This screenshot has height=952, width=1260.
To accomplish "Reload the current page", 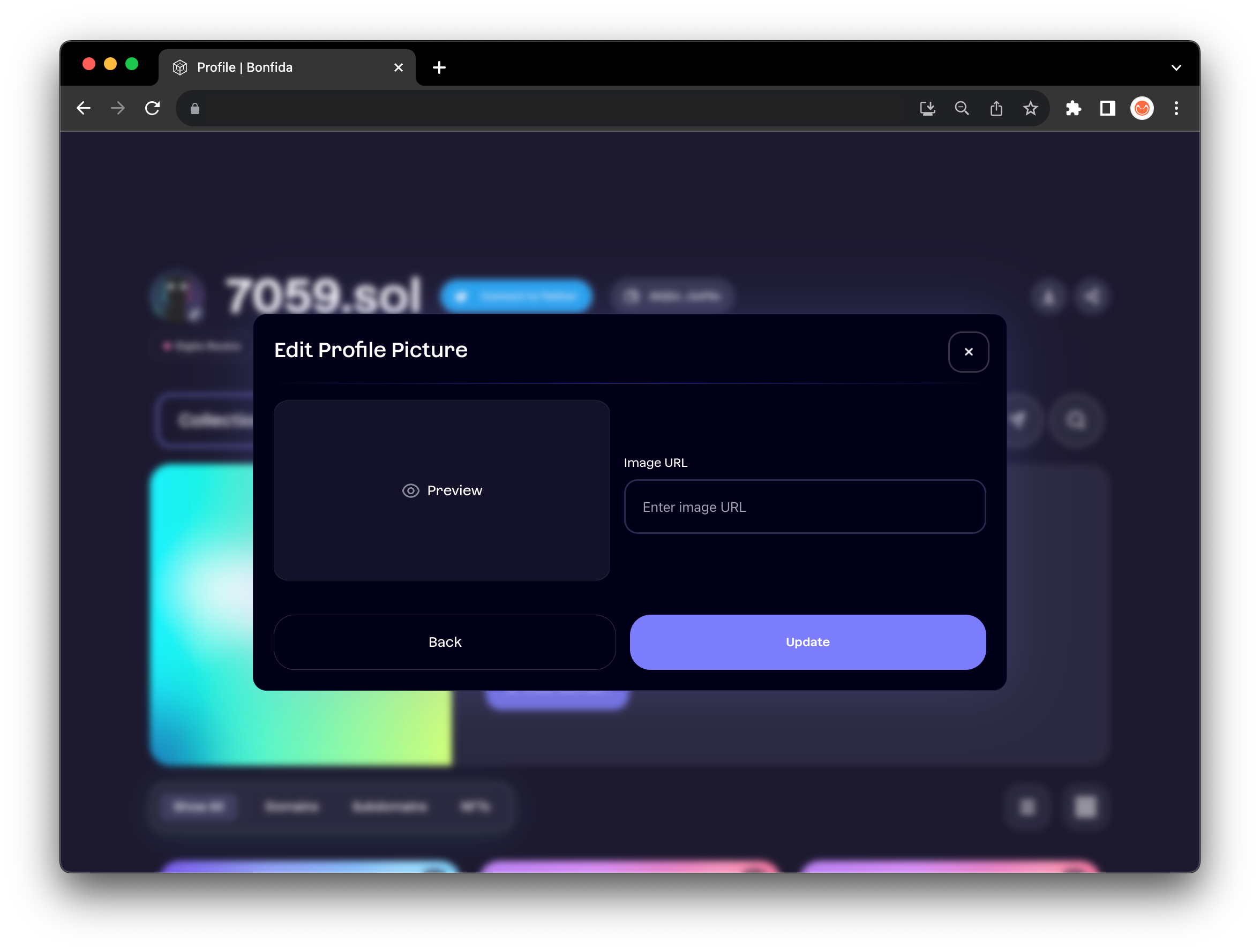I will pos(152,108).
